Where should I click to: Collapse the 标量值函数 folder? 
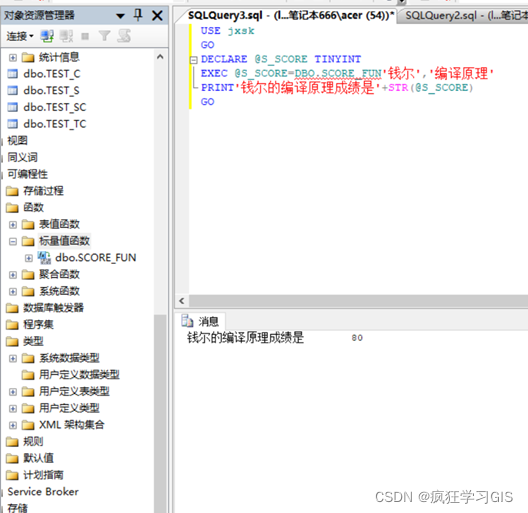click(x=13, y=241)
